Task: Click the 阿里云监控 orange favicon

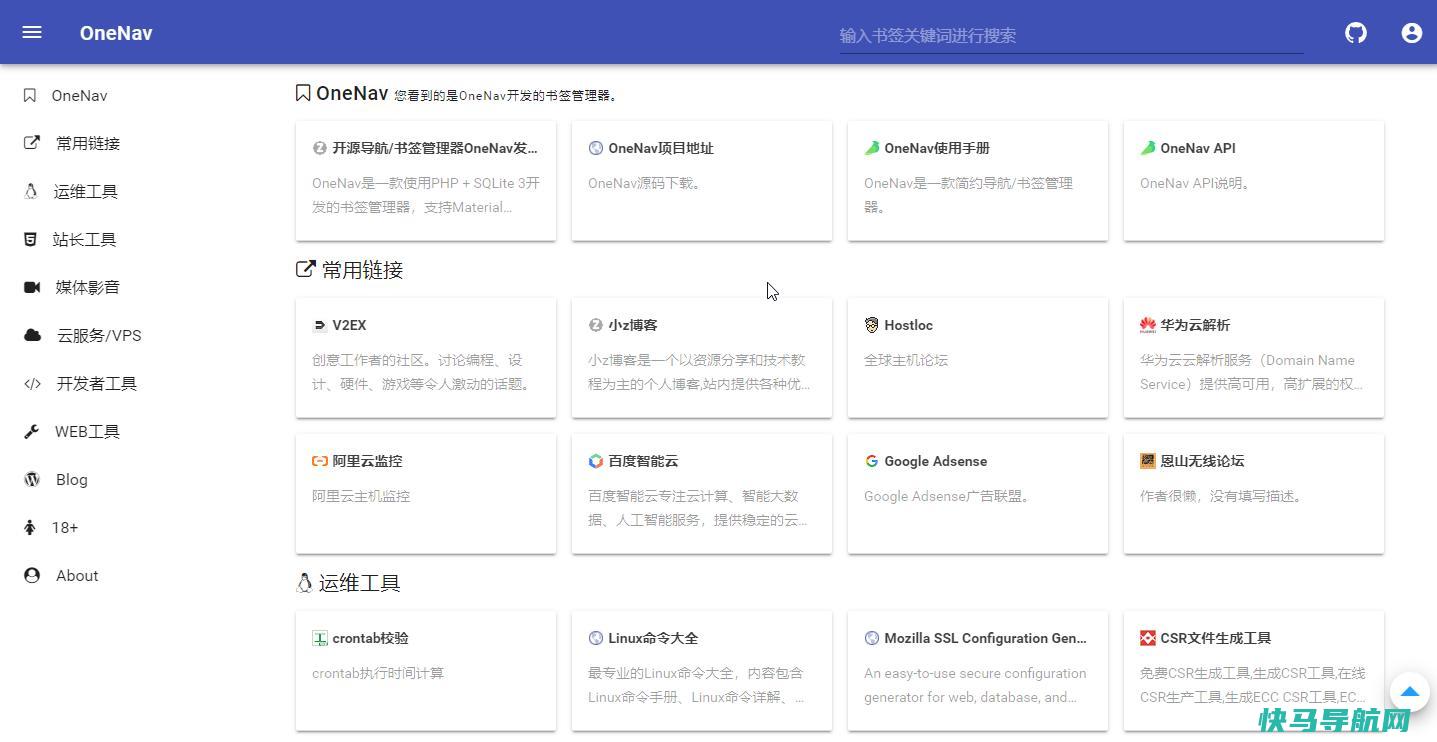Action: click(320, 461)
